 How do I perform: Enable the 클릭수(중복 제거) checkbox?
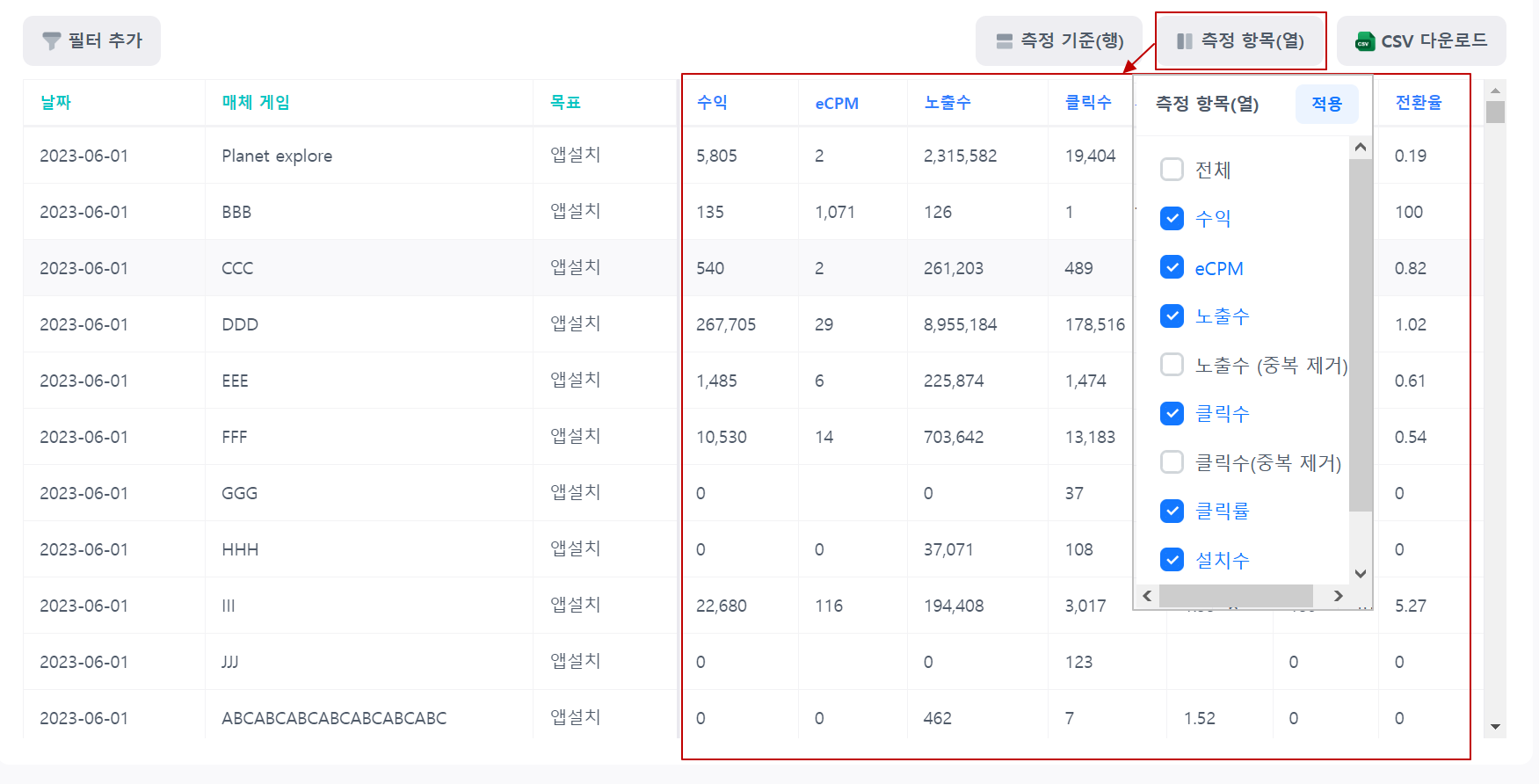point(1172,461)
